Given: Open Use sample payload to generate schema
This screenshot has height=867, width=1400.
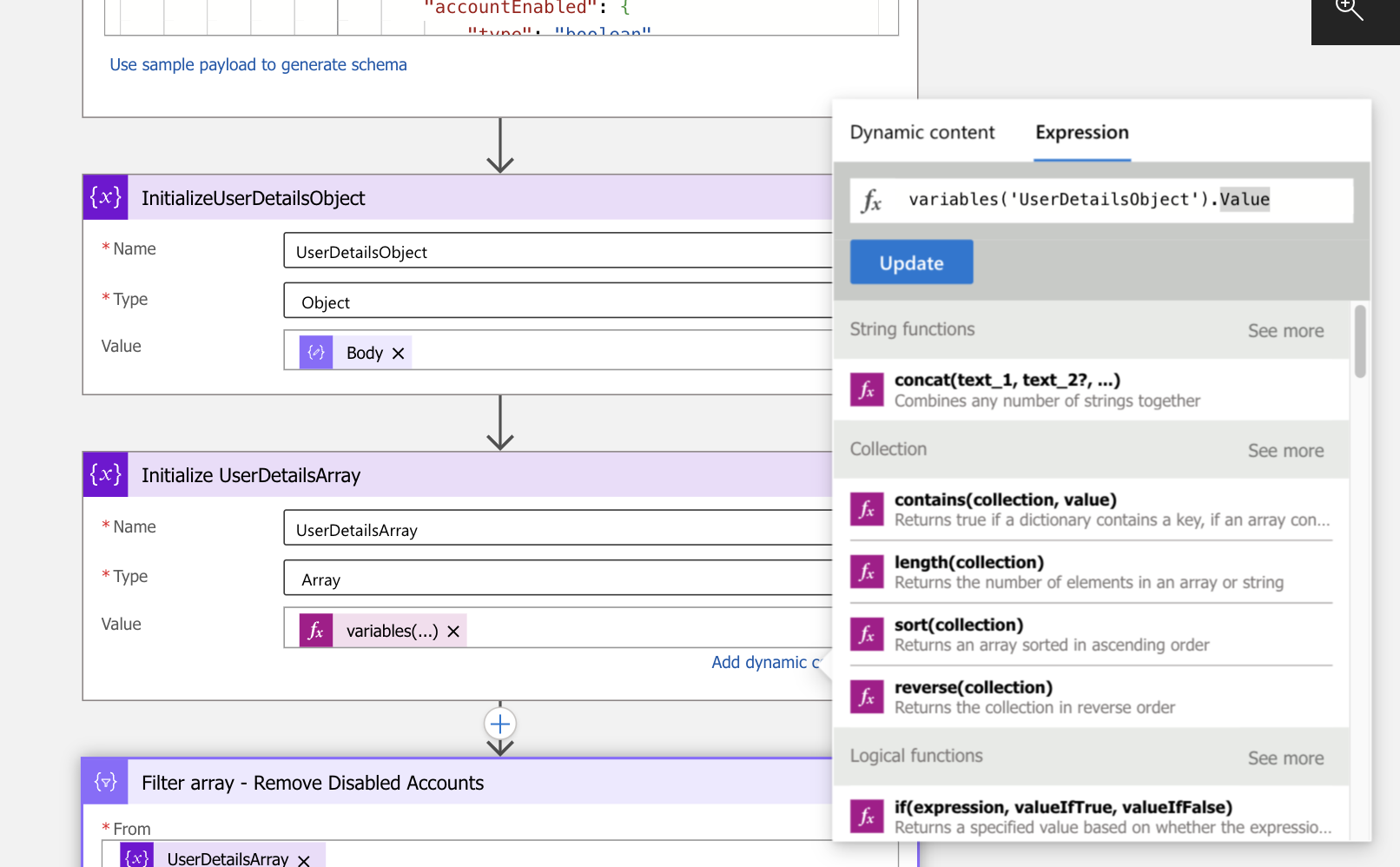Looking at the screenshot, I should point(258,65).
